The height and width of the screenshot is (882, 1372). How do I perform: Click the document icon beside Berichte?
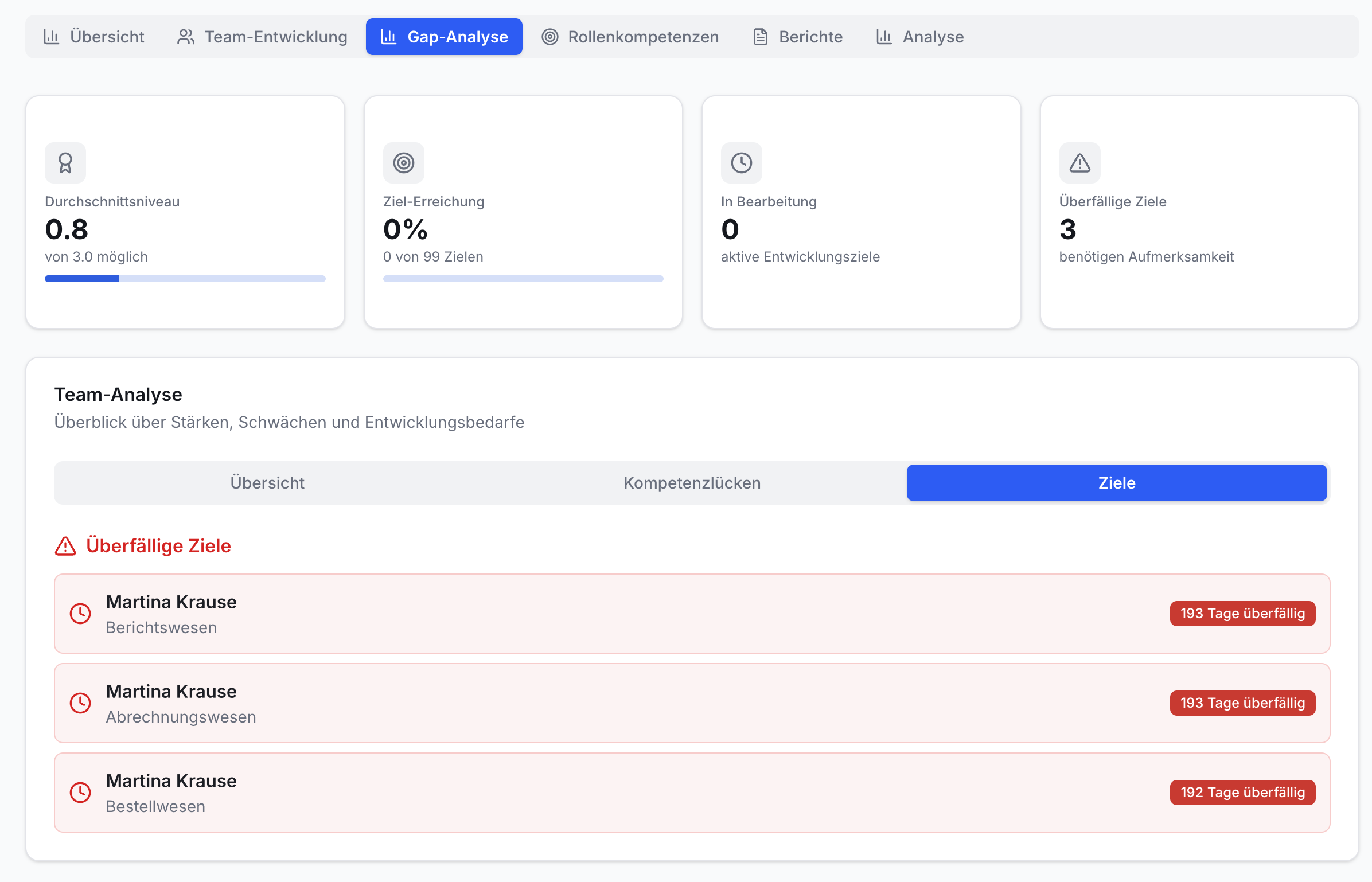[761, 37]
